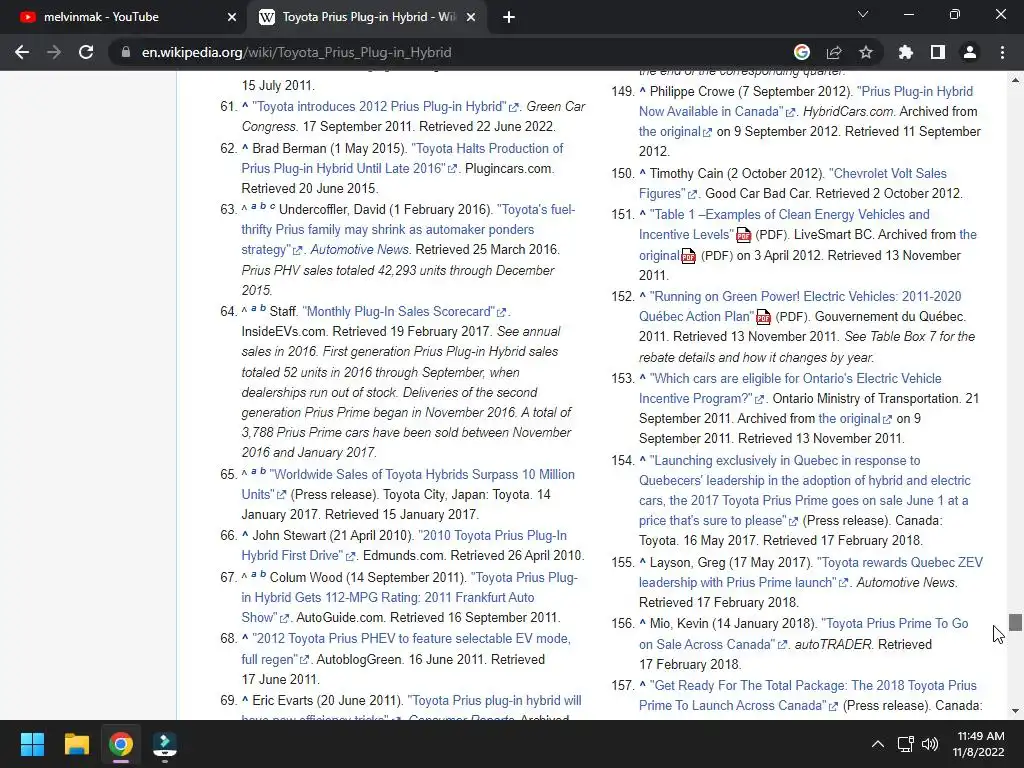Click the page scrollbar thumb
Screen dimensions: 1024x768
(1015, 622)
